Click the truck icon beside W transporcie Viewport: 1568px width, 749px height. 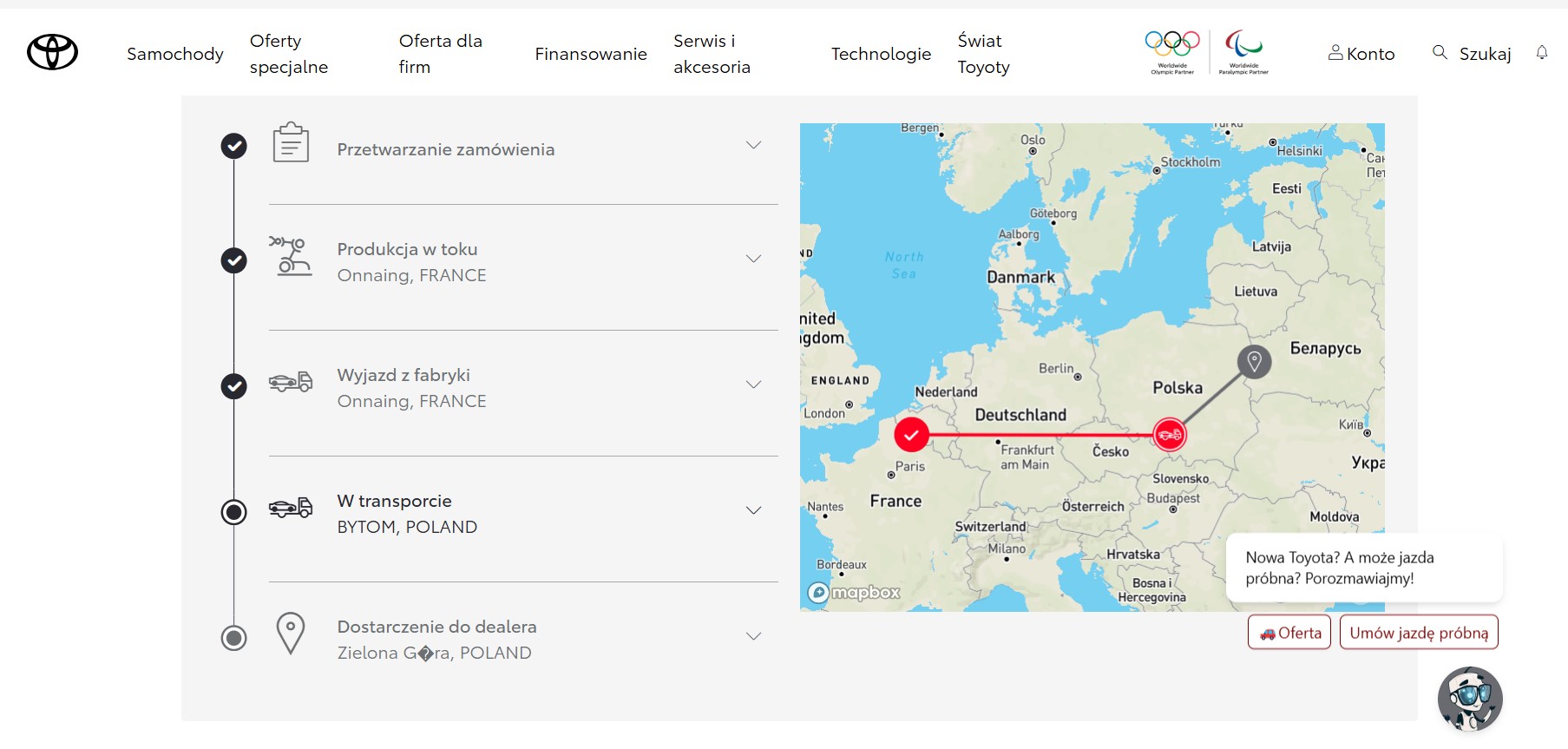pyautogui.click(x=291, y=507)
